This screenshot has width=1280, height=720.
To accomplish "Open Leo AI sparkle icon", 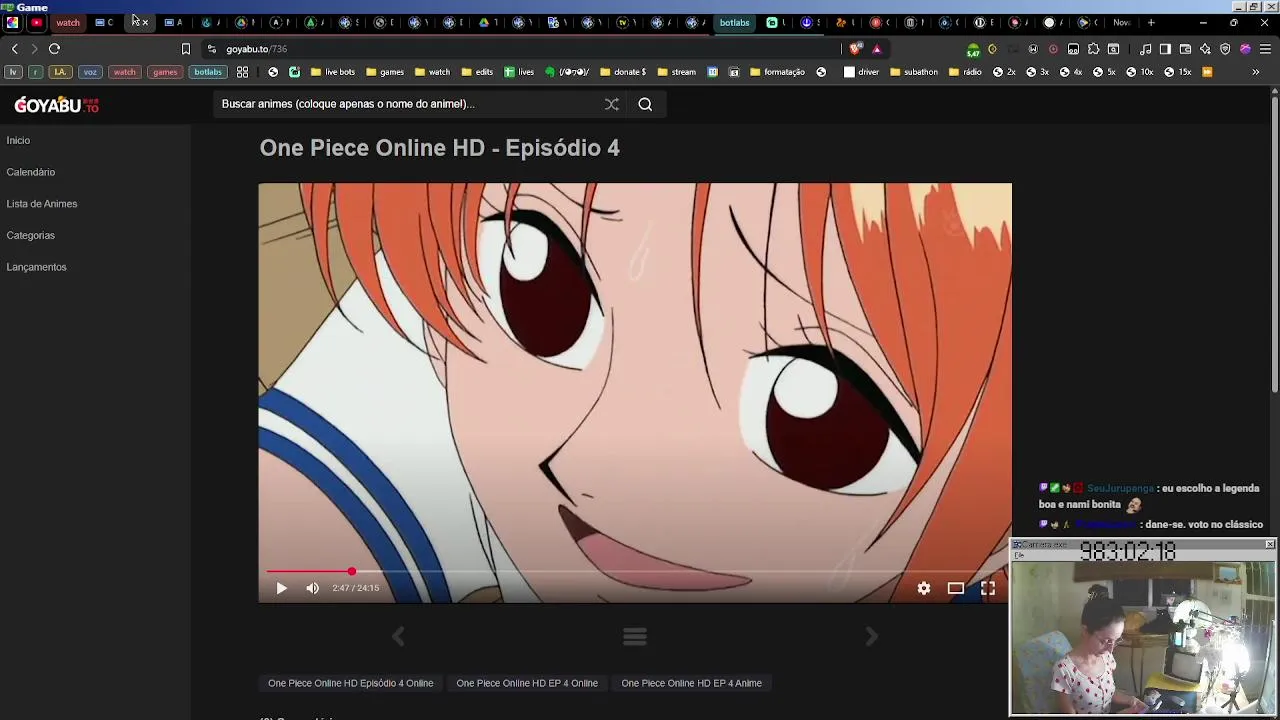I will click(x=1205, y=49).
